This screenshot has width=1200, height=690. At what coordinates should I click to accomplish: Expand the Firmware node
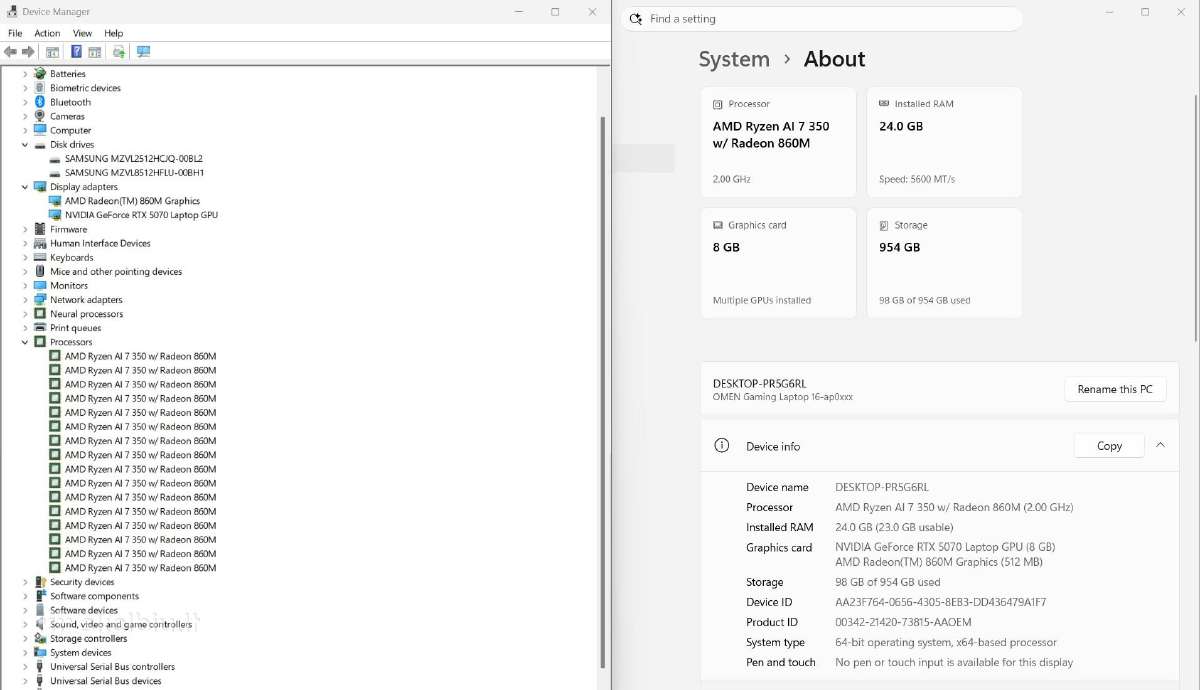click(x=25, y=229)
